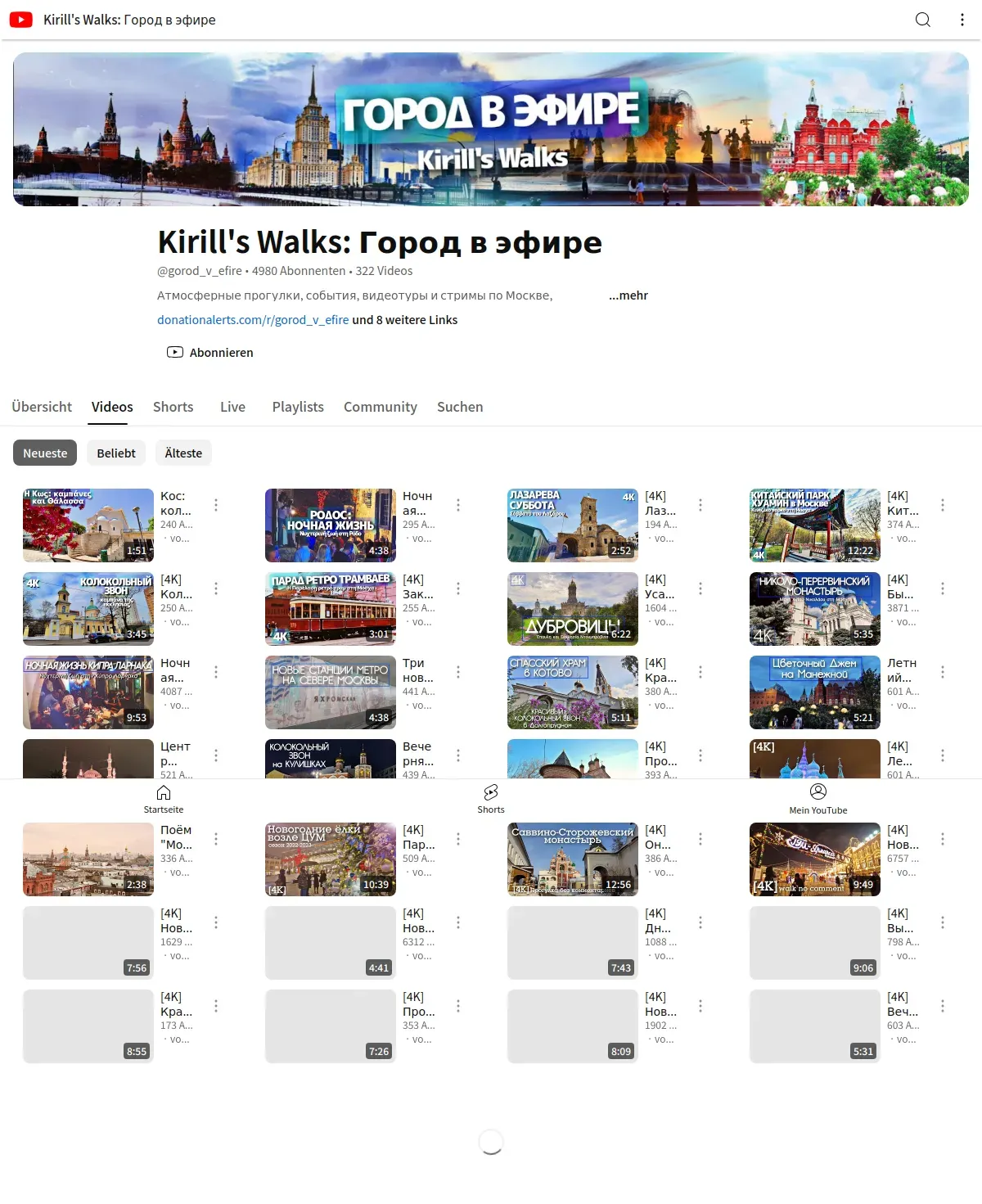982x1204 pixels.
Task: Select the Beliebt sort chip
Action: (116, 453)
